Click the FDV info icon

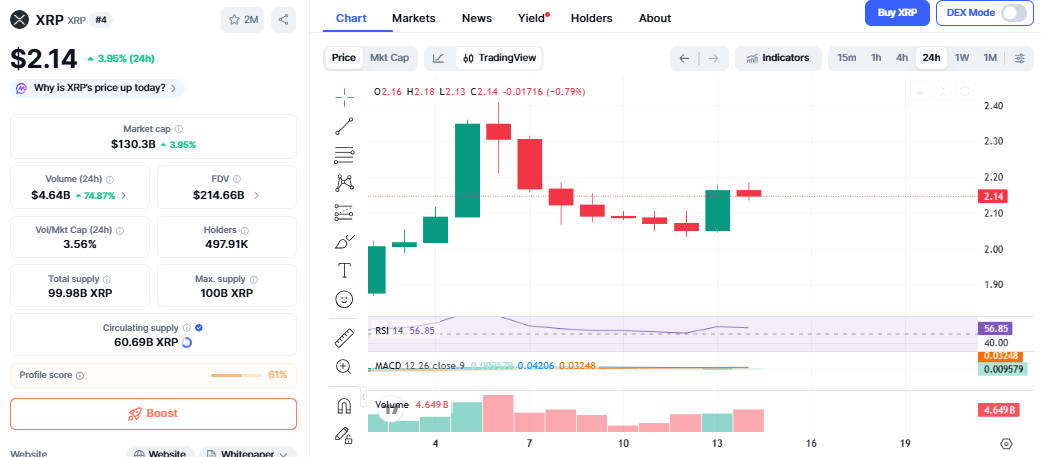(x=237, y=179)
